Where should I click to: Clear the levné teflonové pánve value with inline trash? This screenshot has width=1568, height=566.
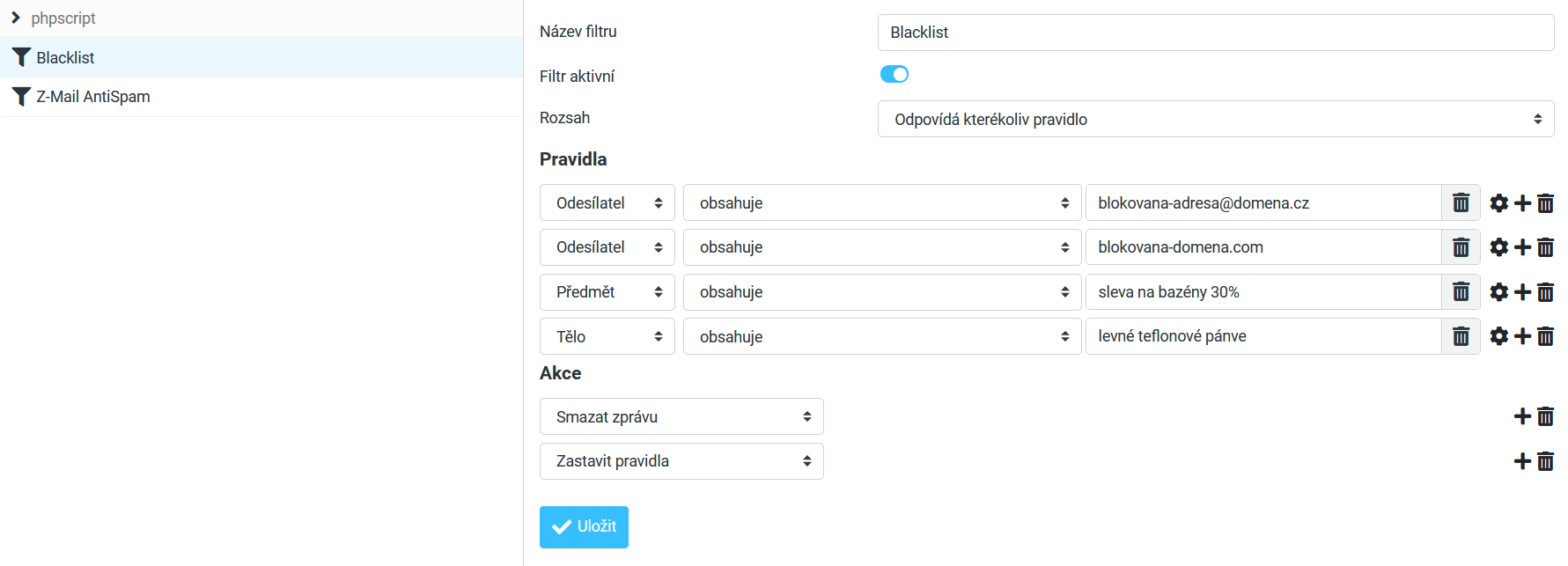(1461, 336)
